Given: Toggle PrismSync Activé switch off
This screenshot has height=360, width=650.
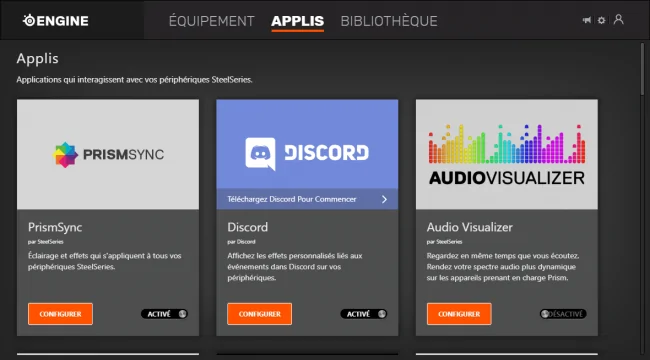Looking at the screenshot, I should coord(165,314).
